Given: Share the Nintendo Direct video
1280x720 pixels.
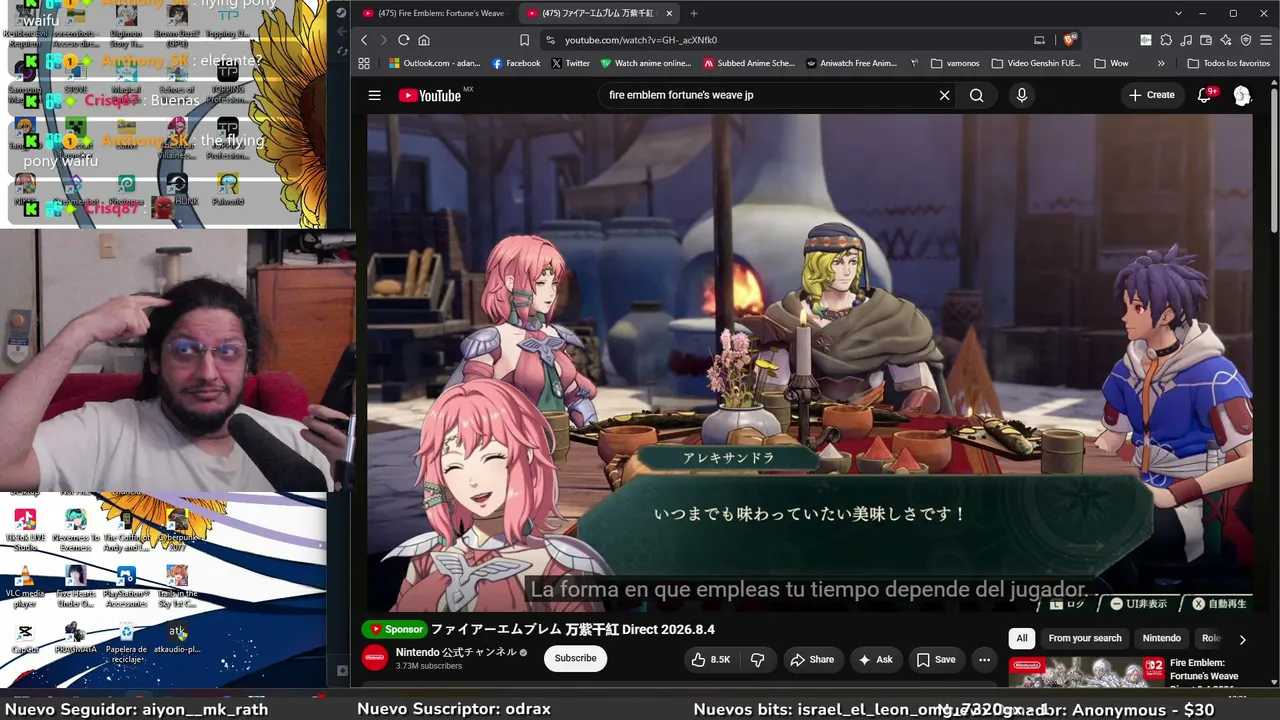Looking at the screenshot, I should (x=812, y=659).
